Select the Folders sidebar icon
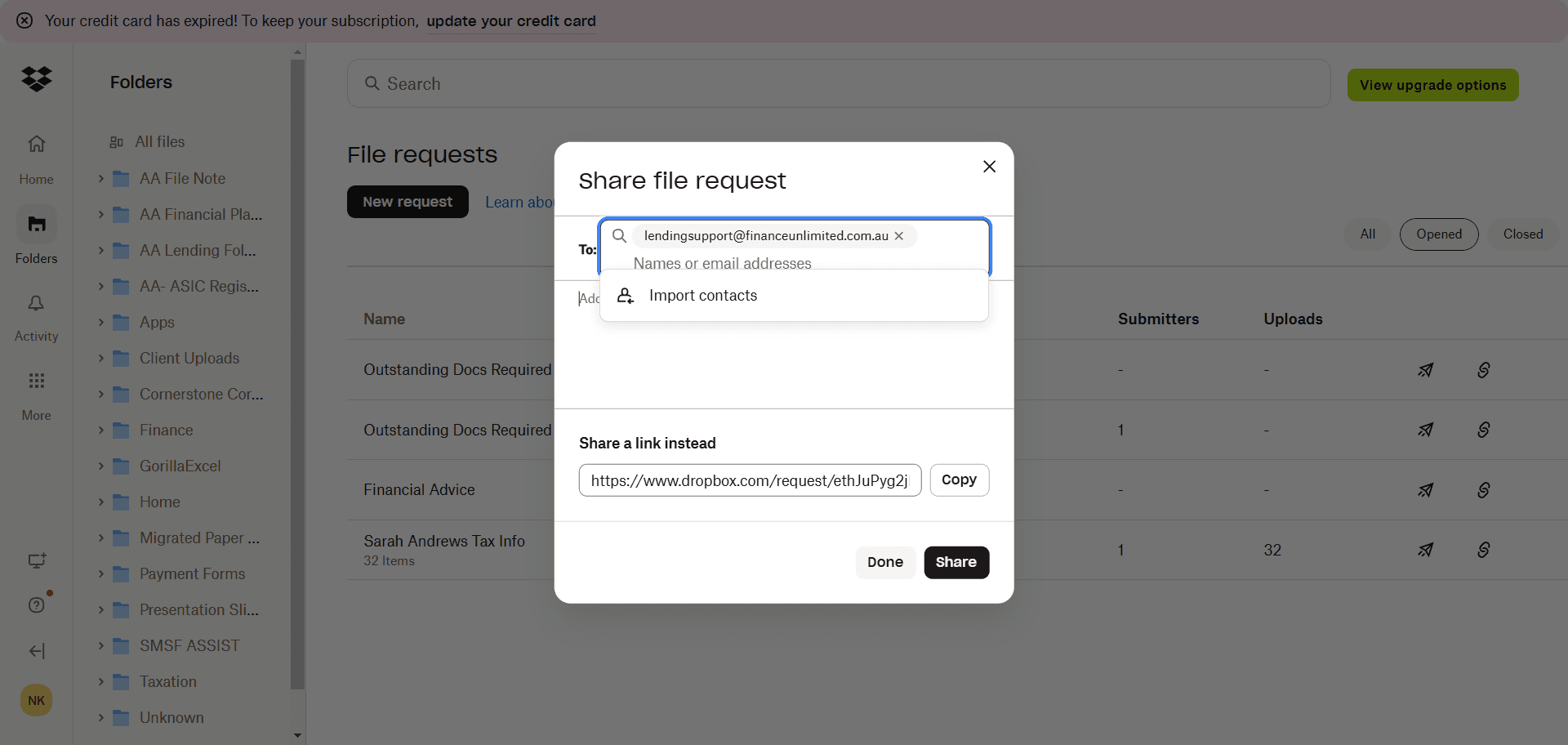Image resolution: width=1568 pixels, height=745 pixels. (x=37, y=224)
